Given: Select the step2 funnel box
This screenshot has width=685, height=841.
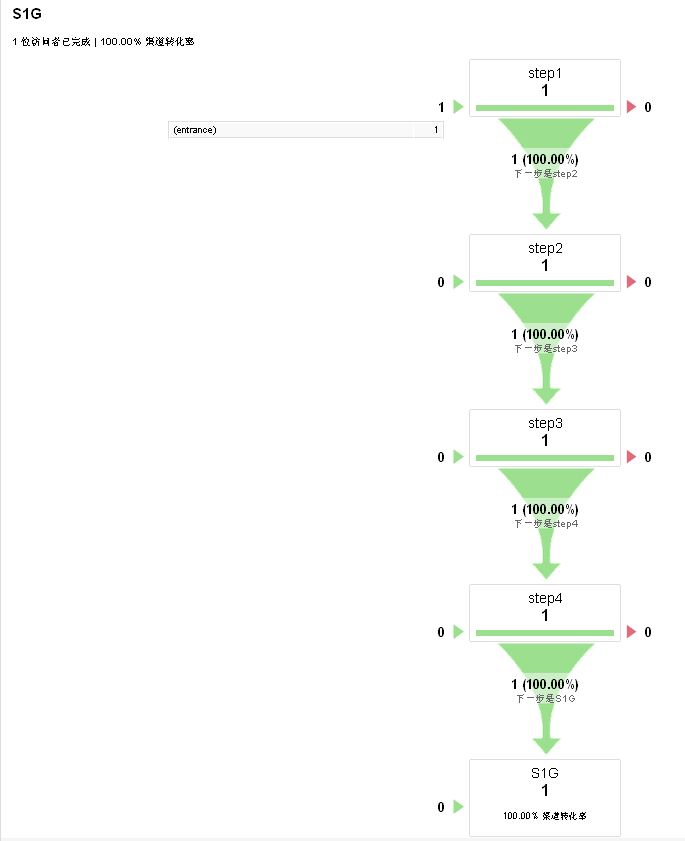Looking at the screenshot, I should click(x=545, y=257).
